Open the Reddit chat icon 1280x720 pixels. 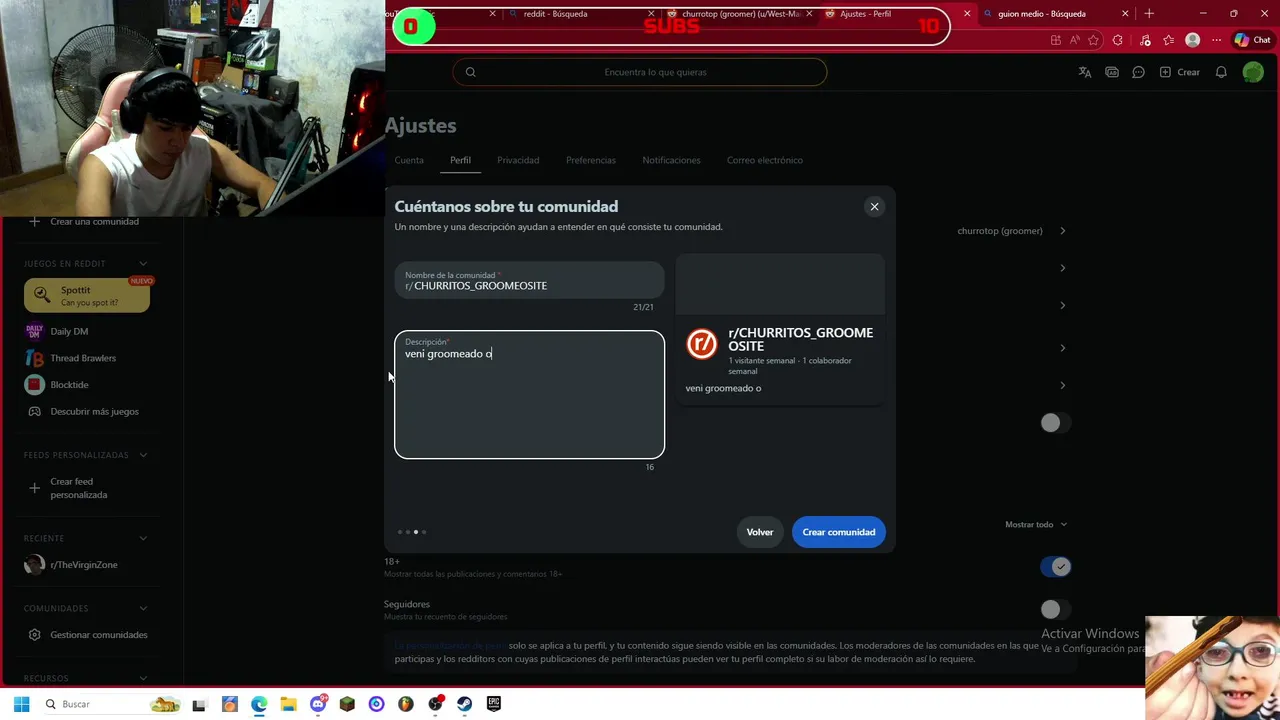(x=1138, y=72)
